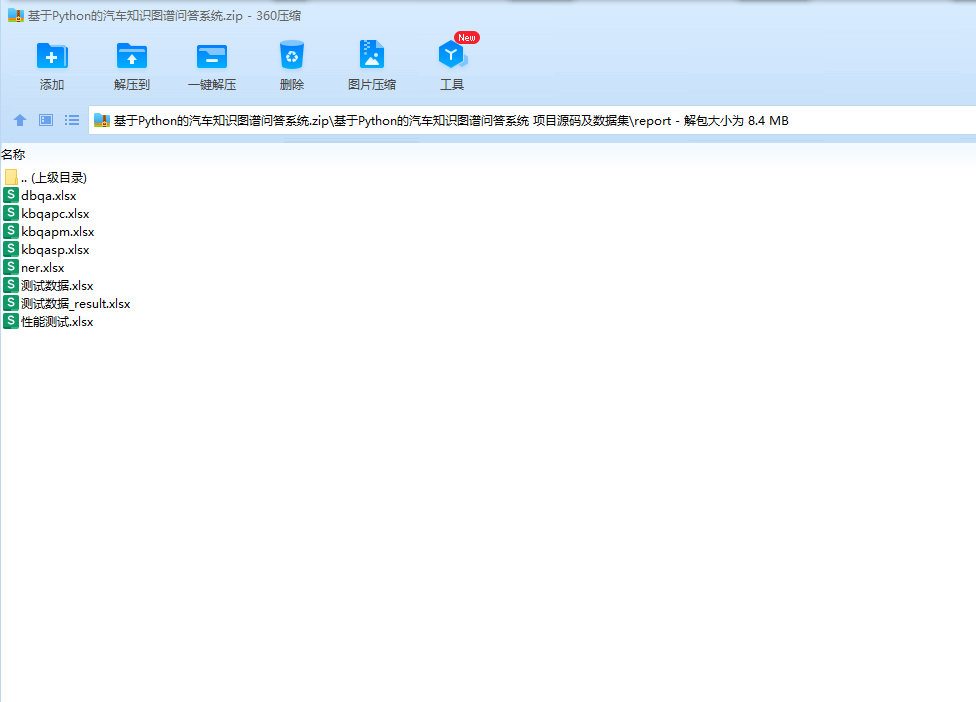Click the 添加 (Add) toolbar icon
This screenshot has width=976, height=702.
(x=52, y=56)
